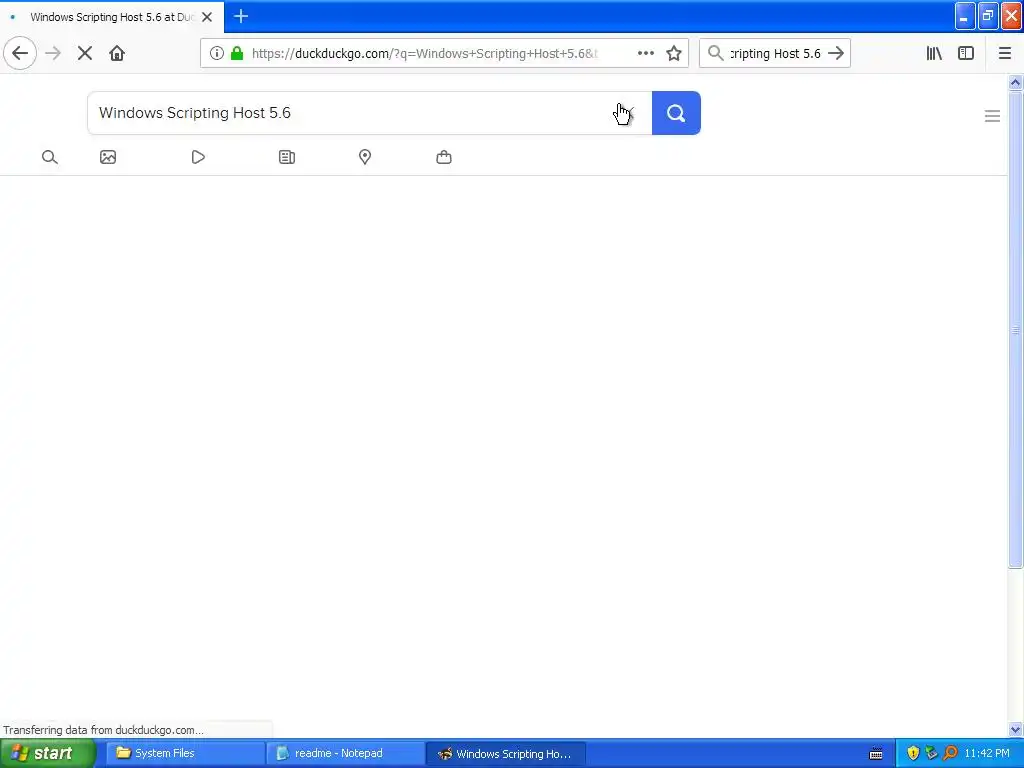1024x768 pixels.
Task: Open DuckDuckGo side menu icon
Action: coord(992,116)
